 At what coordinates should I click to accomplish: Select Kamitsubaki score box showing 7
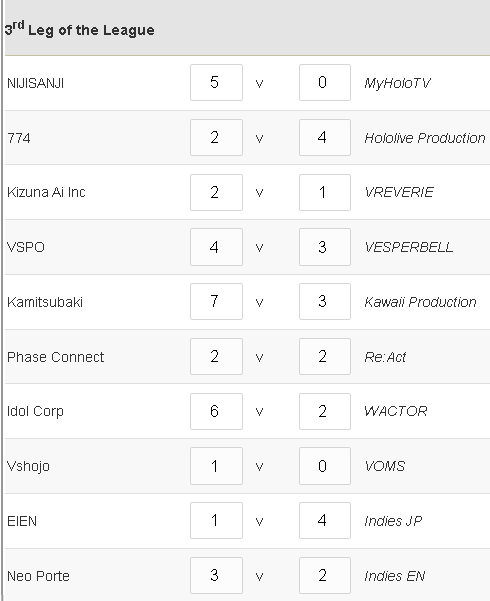(216, 301)
